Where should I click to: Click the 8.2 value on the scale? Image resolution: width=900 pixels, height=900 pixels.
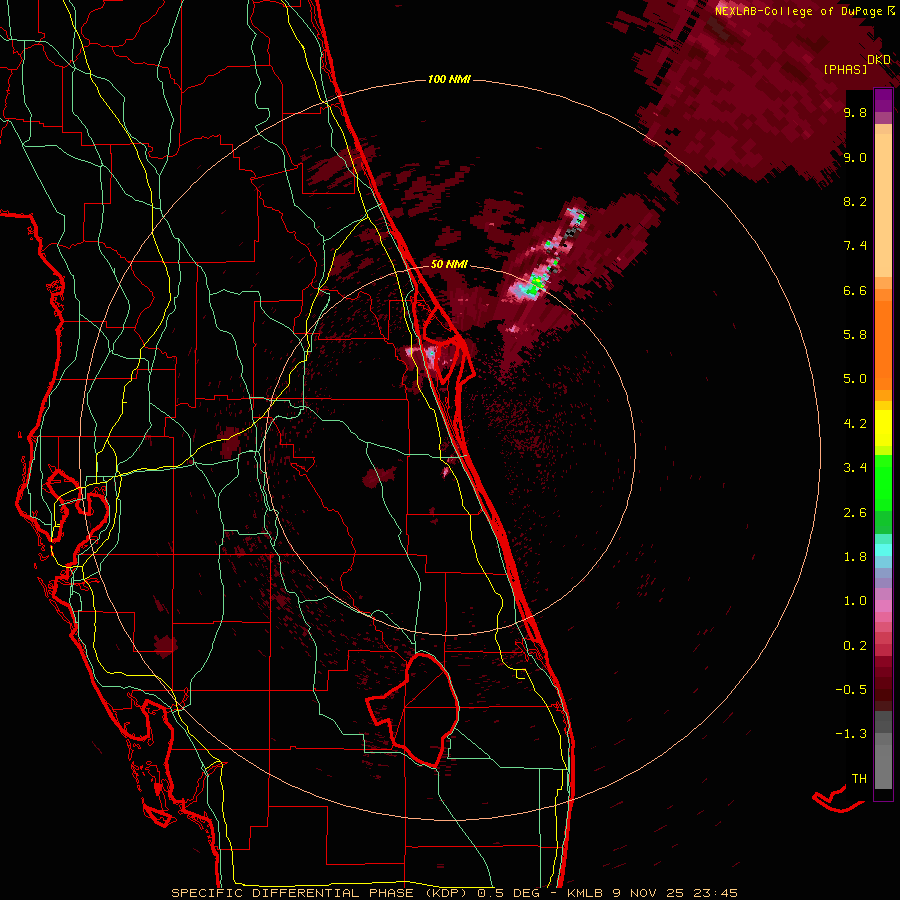click(x=855, y=201)
